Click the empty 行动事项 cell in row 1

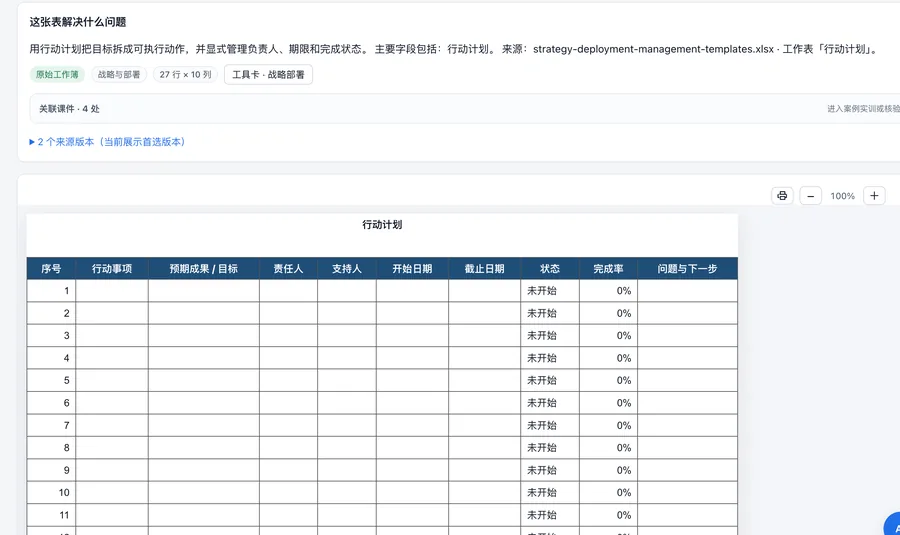click(x=112, y=290)
